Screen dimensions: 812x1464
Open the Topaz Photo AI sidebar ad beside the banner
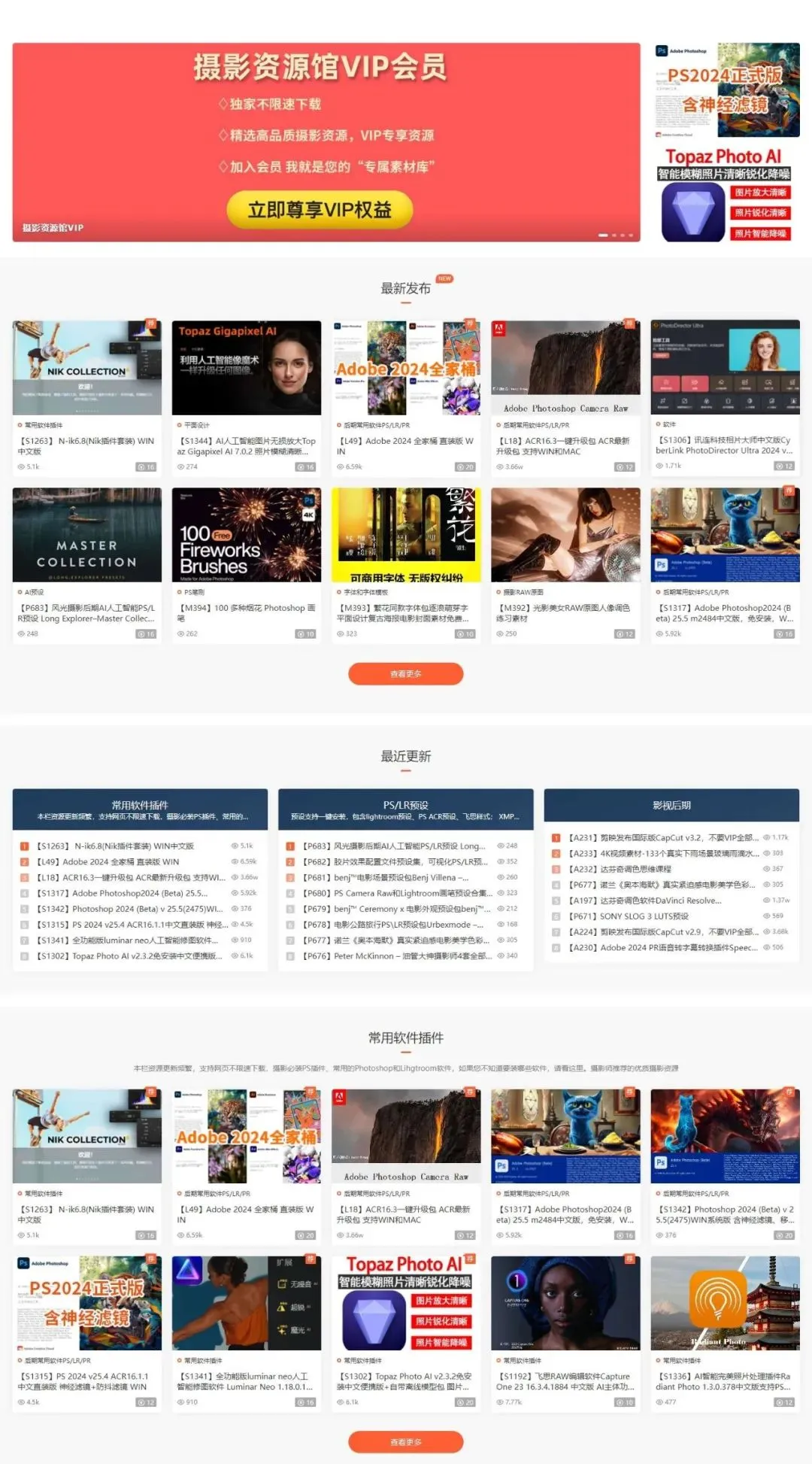tap(726, 193)
